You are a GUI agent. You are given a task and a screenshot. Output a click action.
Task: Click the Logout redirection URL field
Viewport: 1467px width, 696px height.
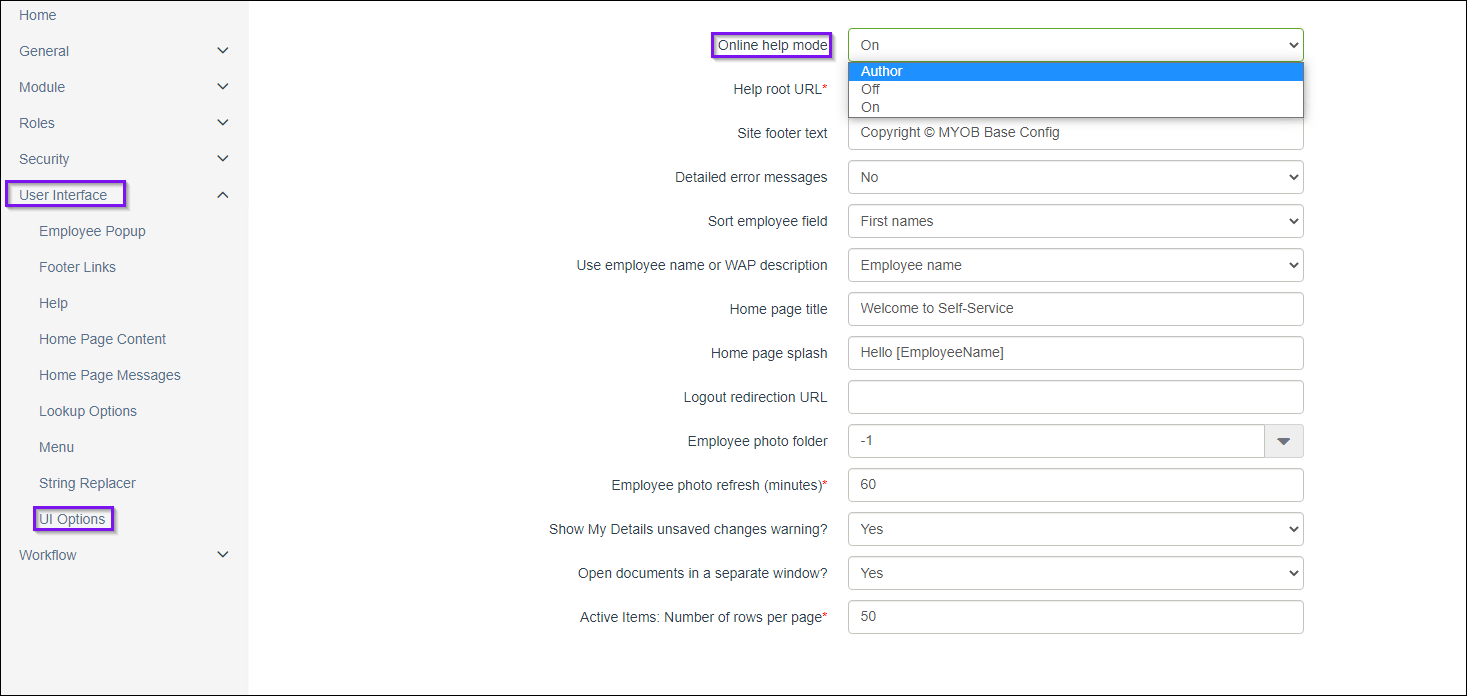pos(1075,397)
